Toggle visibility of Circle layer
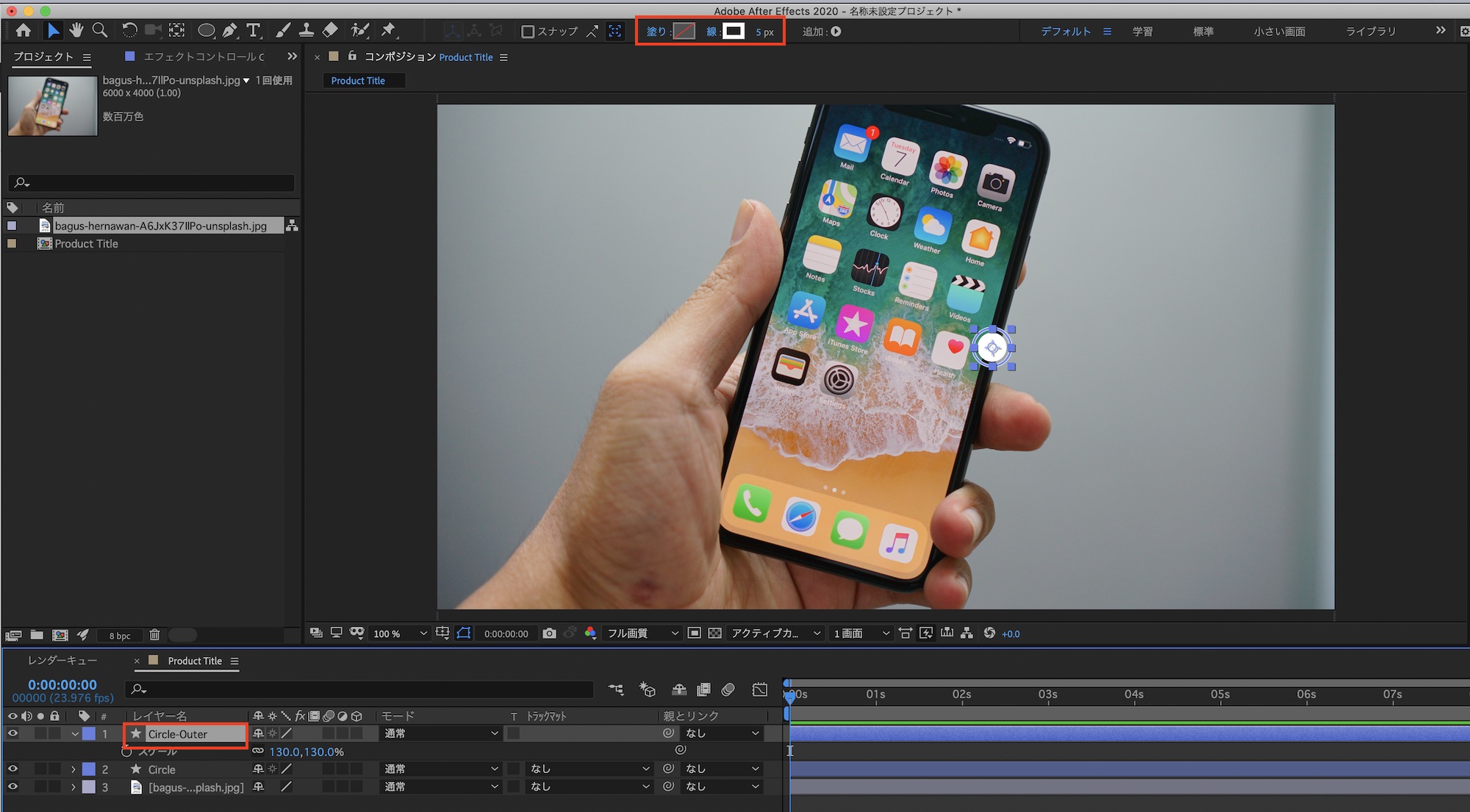 (x=12, y=769)
